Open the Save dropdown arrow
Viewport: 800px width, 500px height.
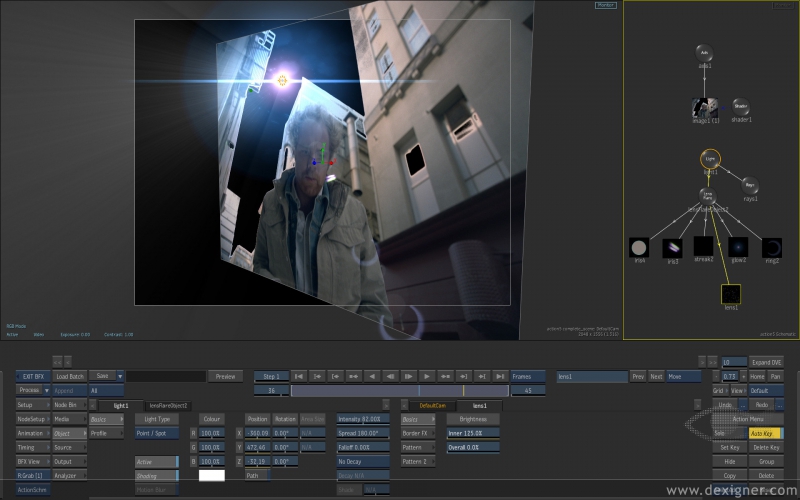pyautogui.click(x=120, y=377)
